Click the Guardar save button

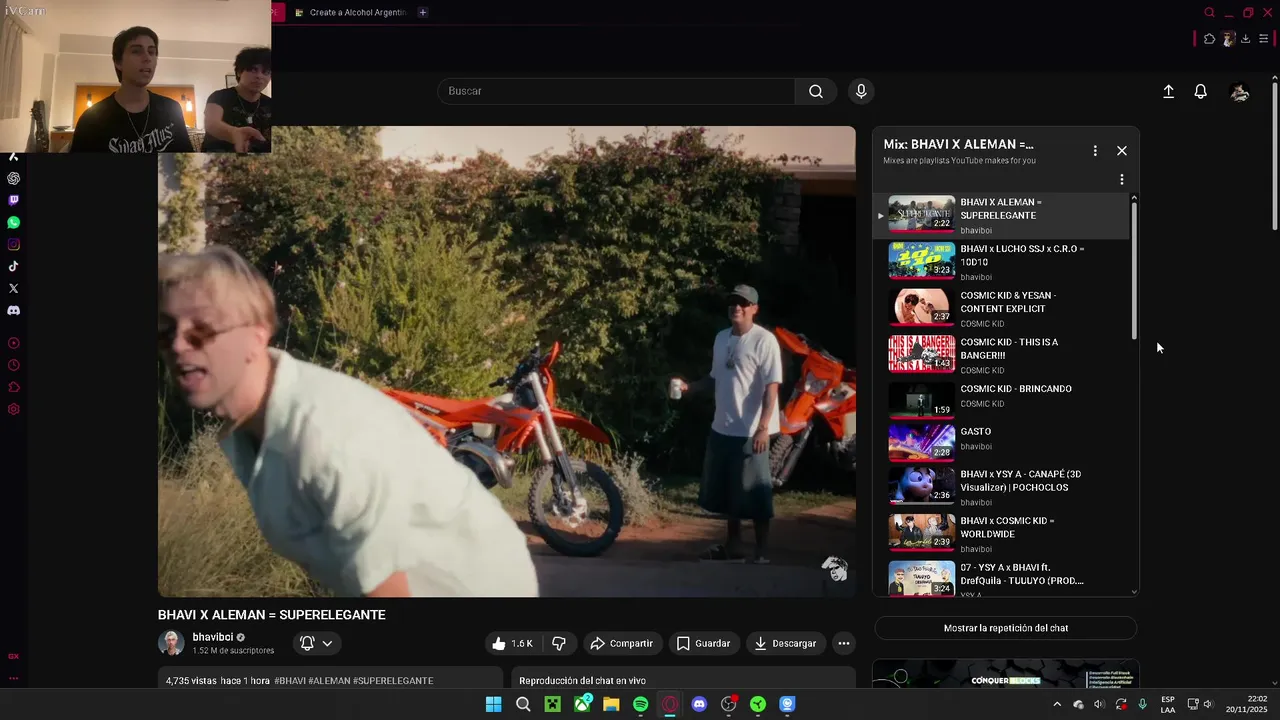(x=703, y=644)
